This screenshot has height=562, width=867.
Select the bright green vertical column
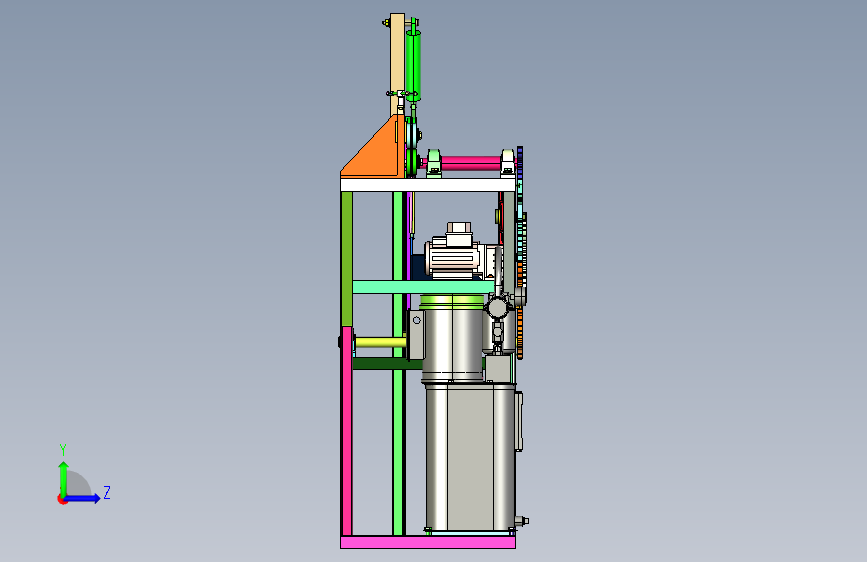[398, 363]
